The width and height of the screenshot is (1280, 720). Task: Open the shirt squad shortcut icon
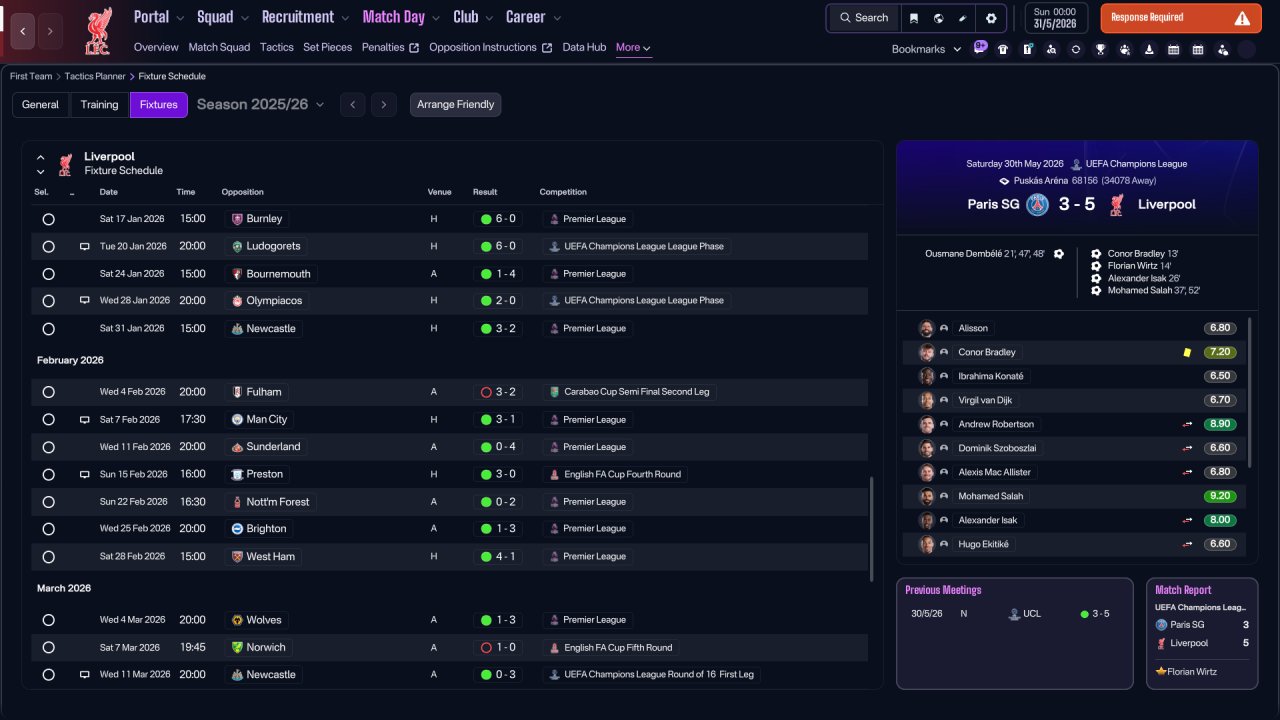point(1003,49)
